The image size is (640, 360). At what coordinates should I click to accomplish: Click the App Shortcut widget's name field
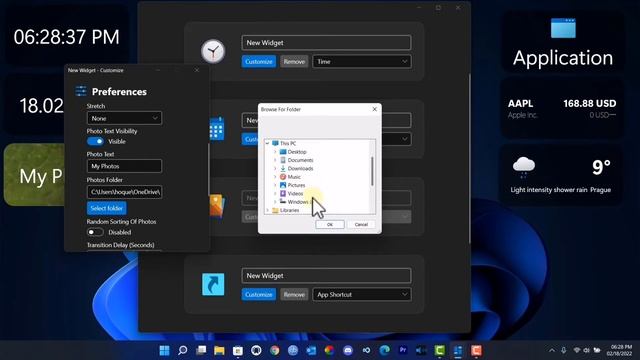[x=326, y=276]
